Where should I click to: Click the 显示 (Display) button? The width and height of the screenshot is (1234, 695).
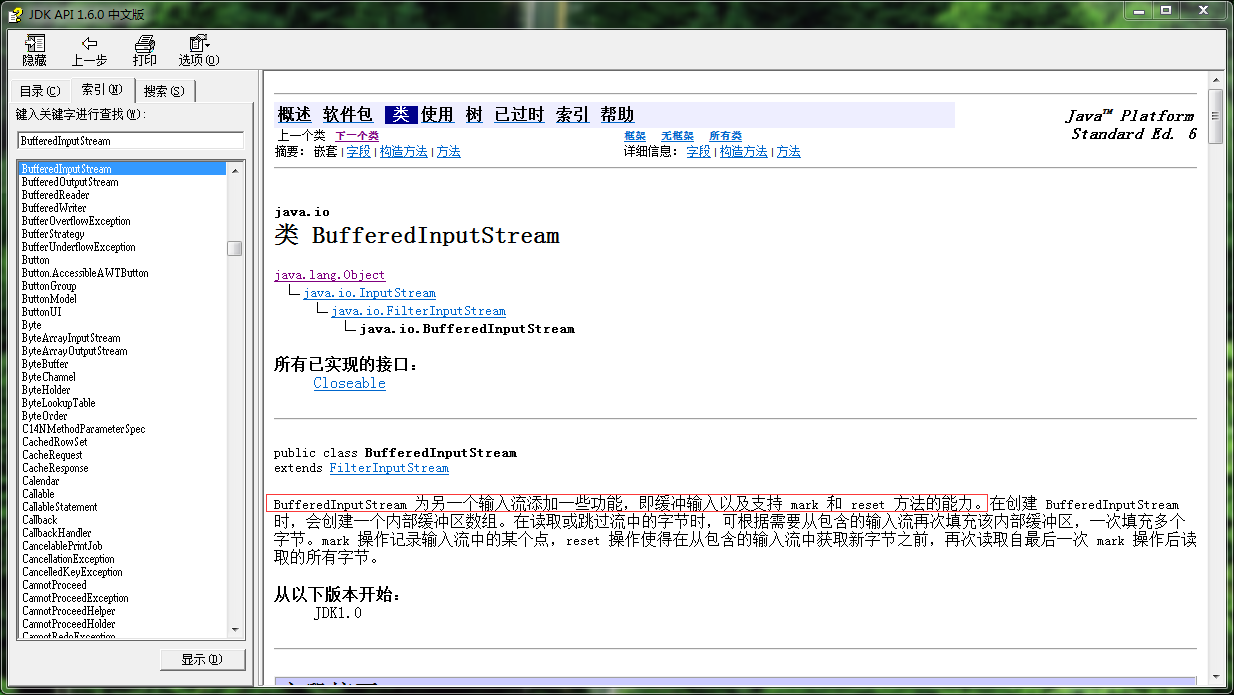203,660
